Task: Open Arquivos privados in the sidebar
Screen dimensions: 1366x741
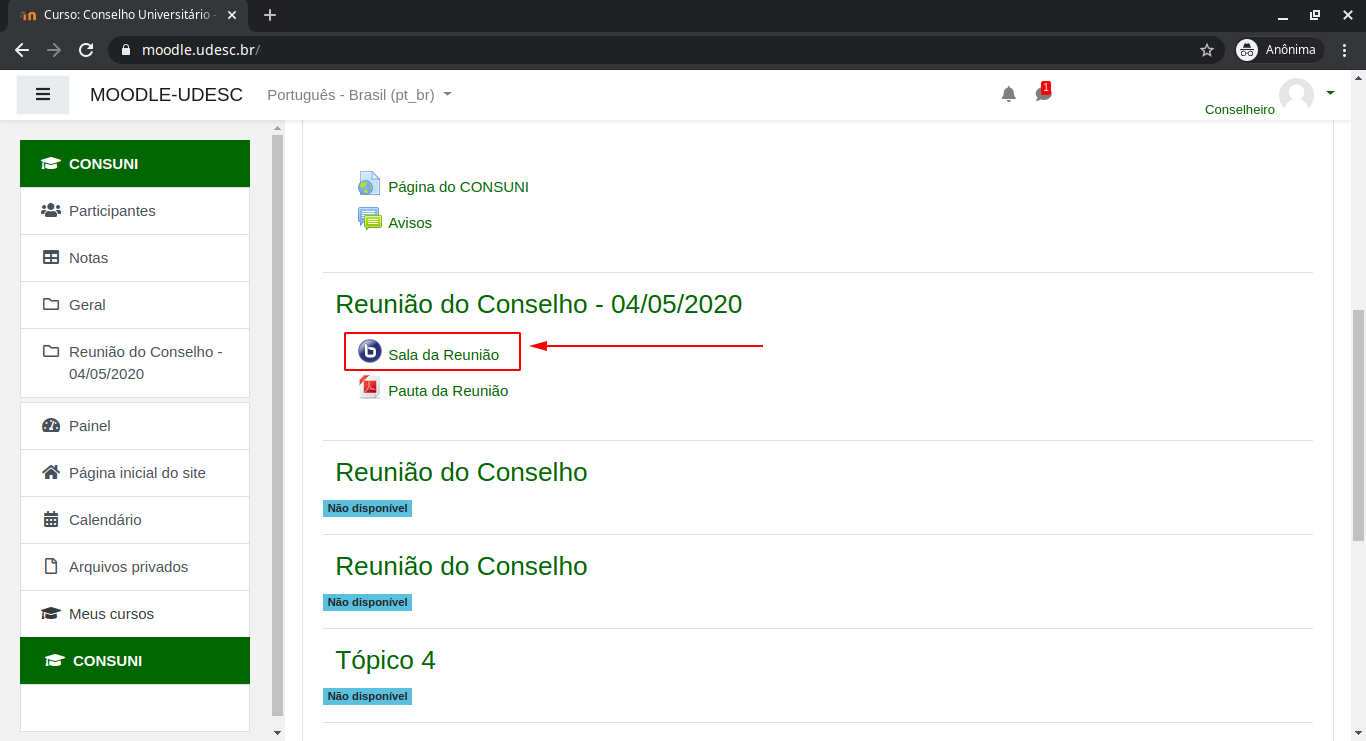Action: click(x=128, y=567)
